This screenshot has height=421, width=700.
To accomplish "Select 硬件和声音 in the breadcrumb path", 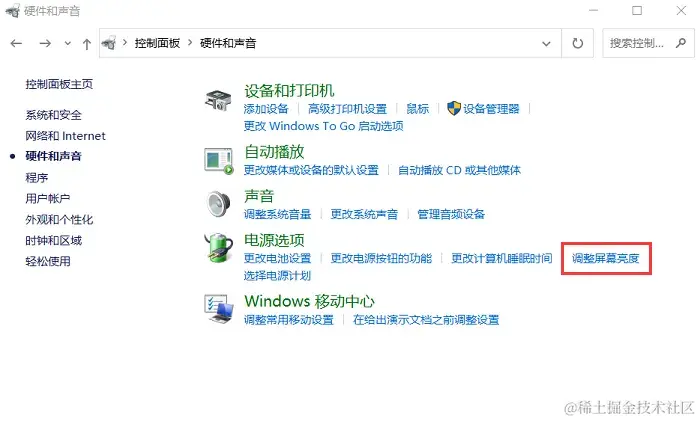I will (228, 43).
